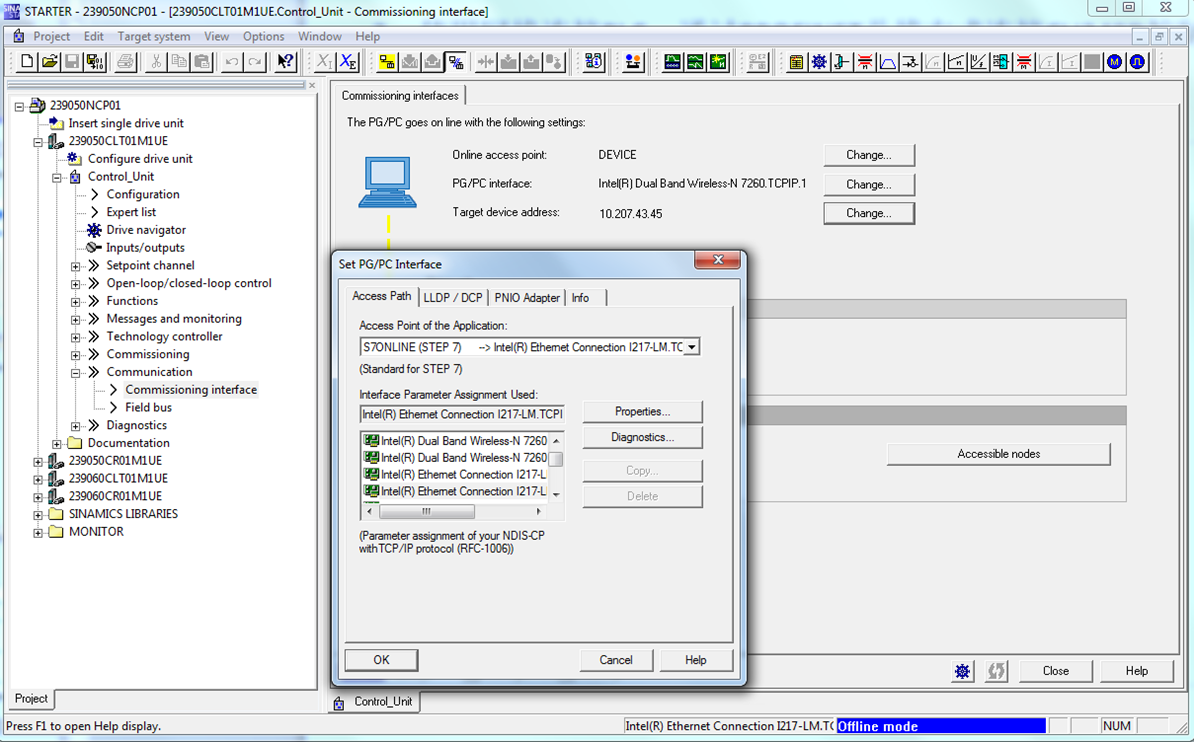Select Field bus in the project tree
The height and width of the screenshot is (742, 1194).
pos(148,408)
